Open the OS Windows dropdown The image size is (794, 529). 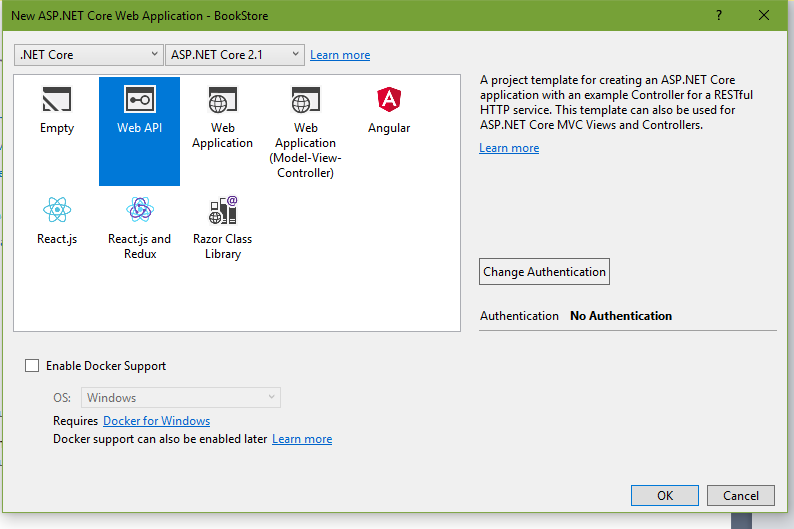181,397
